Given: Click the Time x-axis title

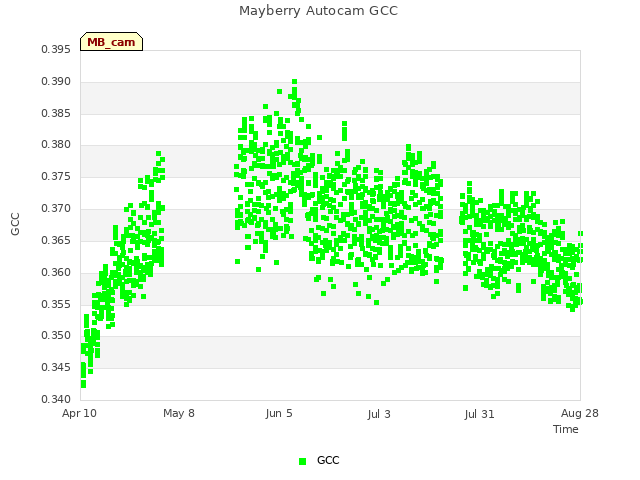Looking at the screenshot, I should pyautogui.click(x=566, y=429).
